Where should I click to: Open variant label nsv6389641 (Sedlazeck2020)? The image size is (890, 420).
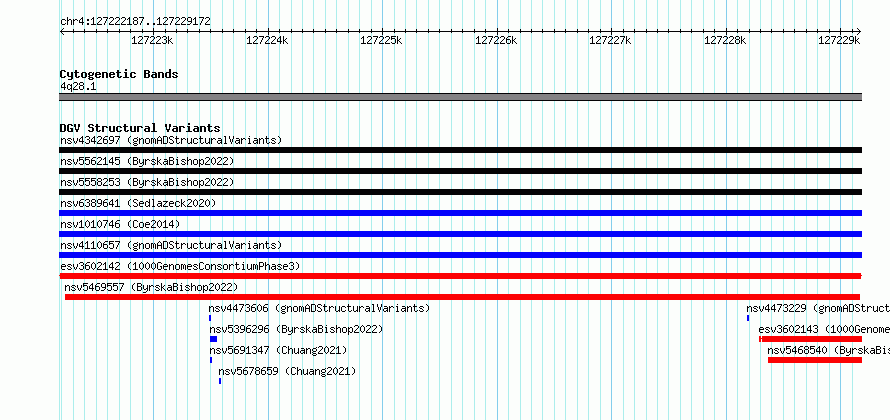click(x=138, y=203)
